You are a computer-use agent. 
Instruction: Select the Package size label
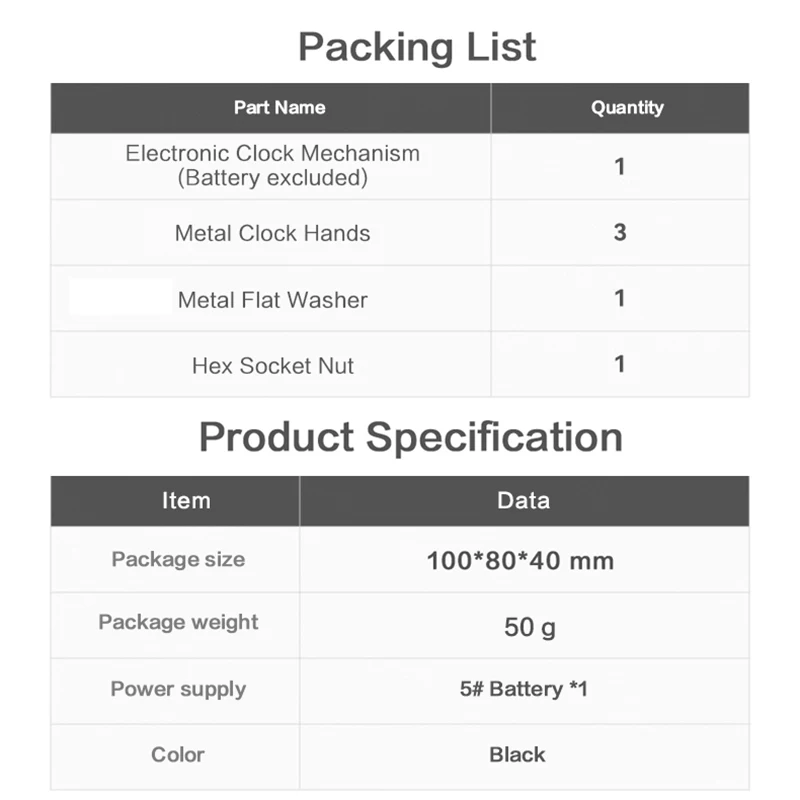(x=178, y=559)
